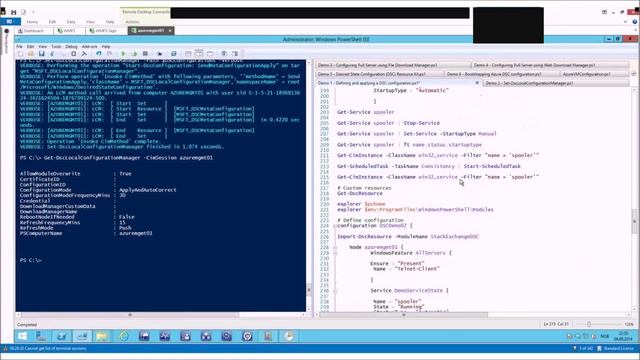Click the script pane horizontal scrollbar
Screen dimensions: 640x360
point(404,315)
